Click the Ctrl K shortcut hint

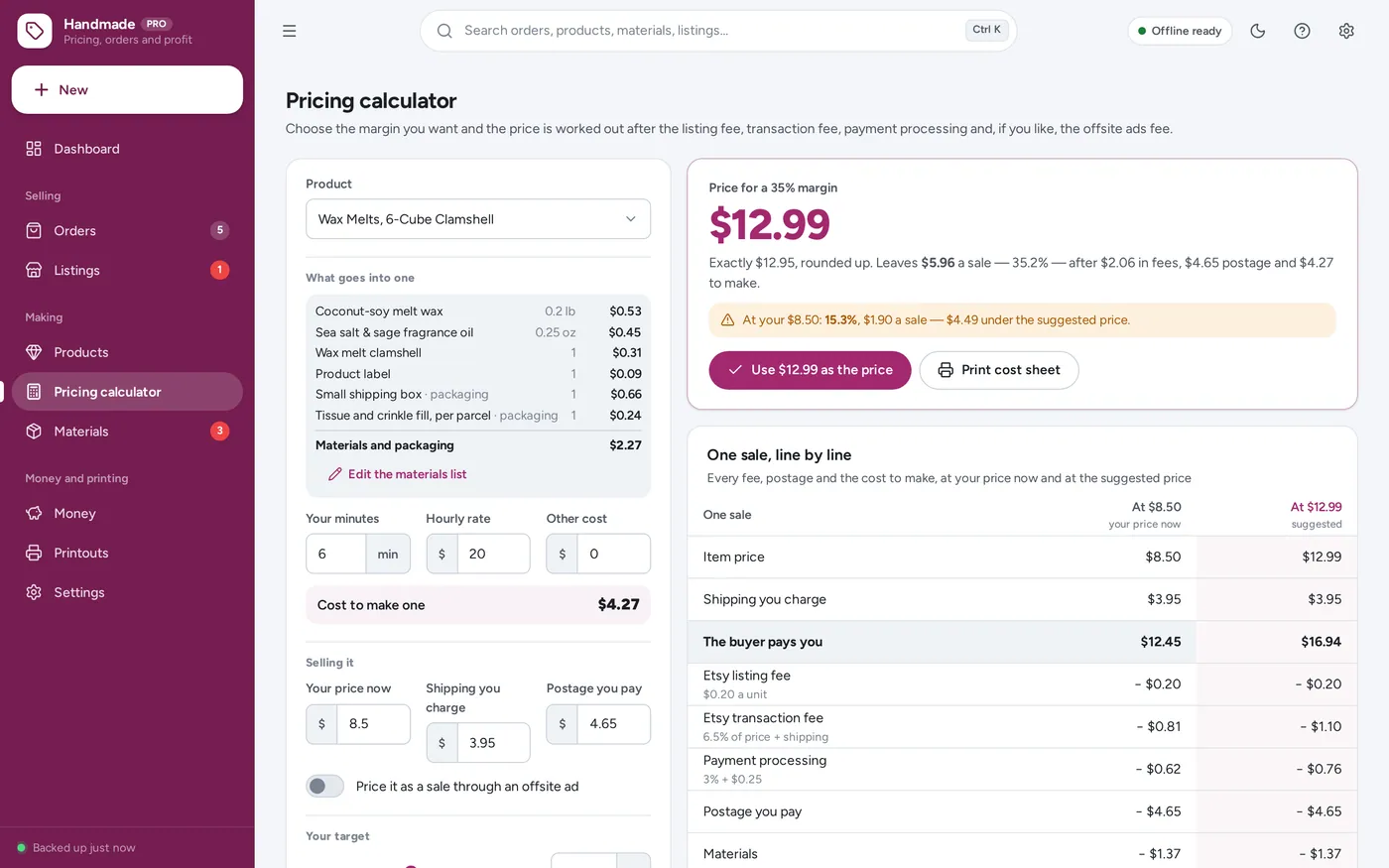coord(986,30)
